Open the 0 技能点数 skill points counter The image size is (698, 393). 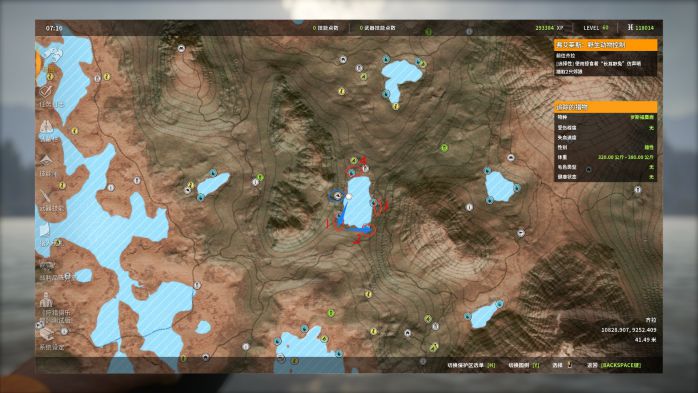tap(325, 28)
